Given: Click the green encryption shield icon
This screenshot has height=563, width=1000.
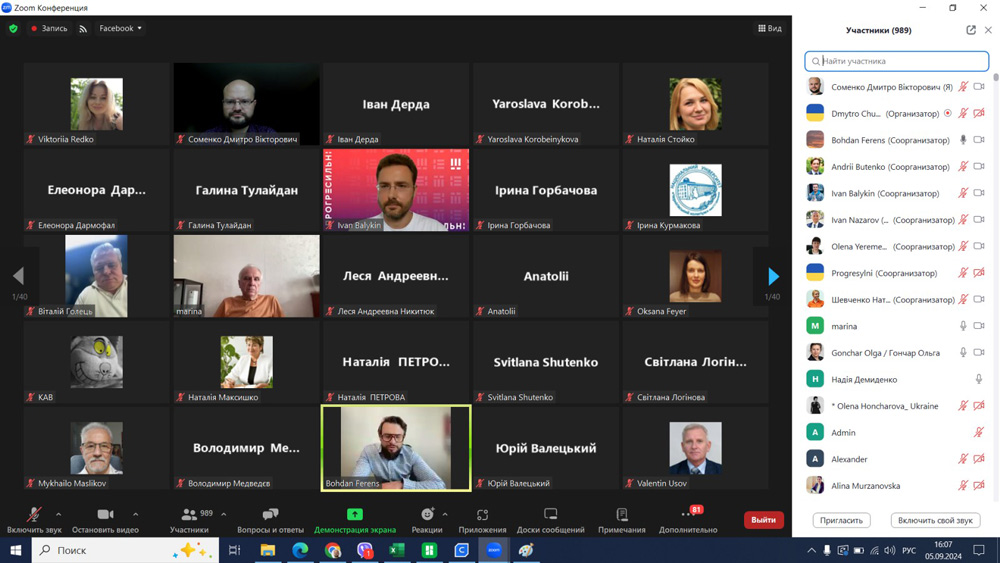Looking at the screenshot, I should click(13, 29).
